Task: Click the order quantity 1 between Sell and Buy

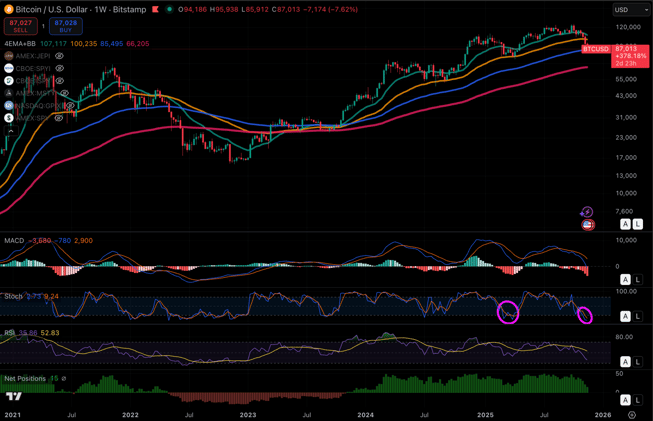Action: [x=43, y=26]
